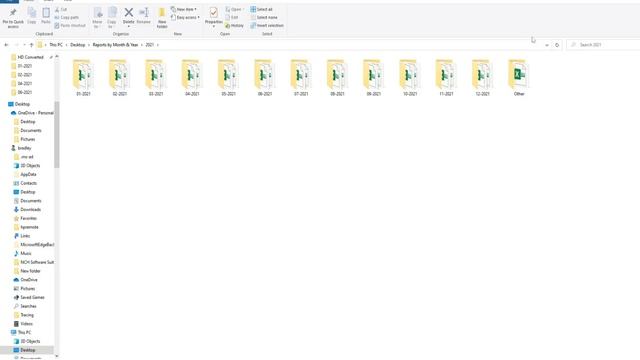The image size is (640, 360).
Task: Click Links in navigation pane
Action: pos(22,236)
